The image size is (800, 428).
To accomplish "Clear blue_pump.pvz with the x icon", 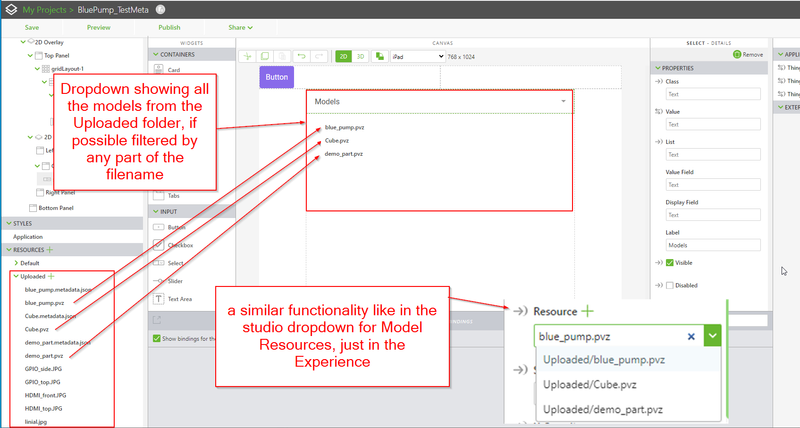I will [691, 337].
